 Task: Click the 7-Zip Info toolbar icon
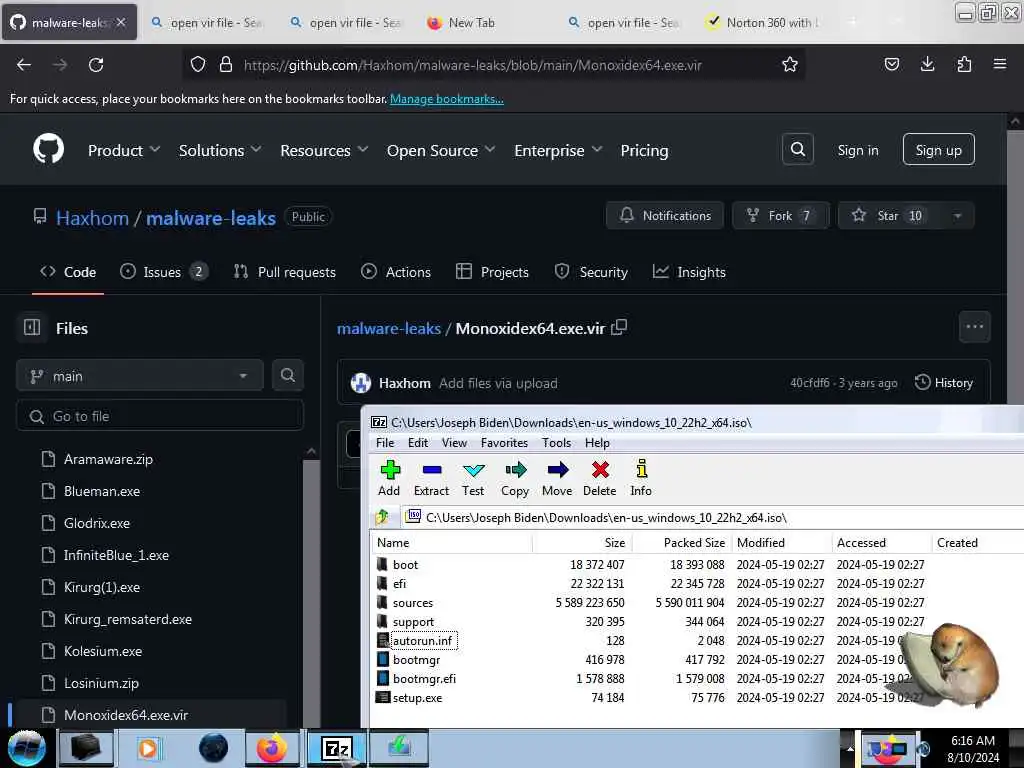(641, 470)
